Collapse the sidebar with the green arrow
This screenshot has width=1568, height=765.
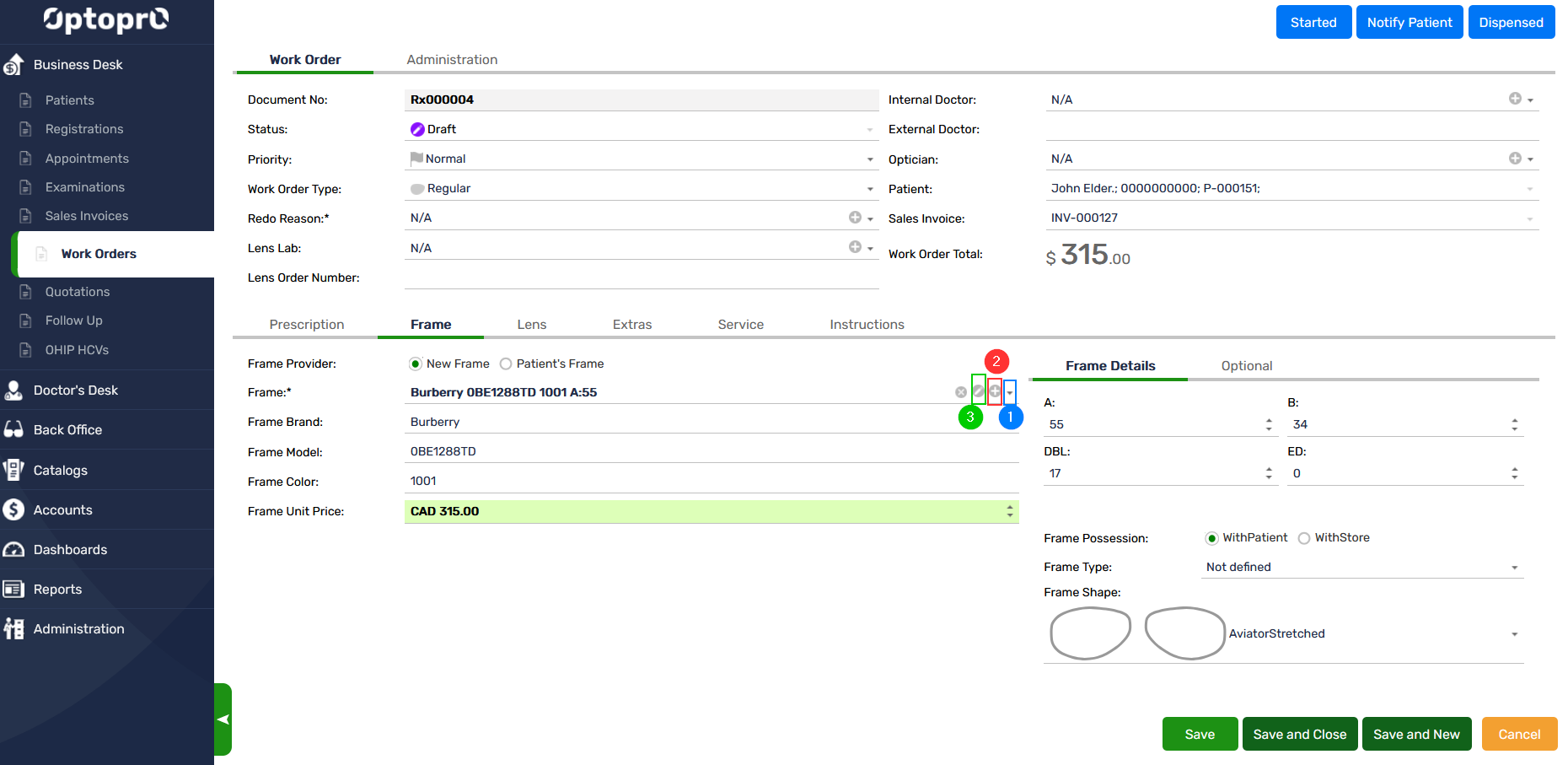coord(223,719)
